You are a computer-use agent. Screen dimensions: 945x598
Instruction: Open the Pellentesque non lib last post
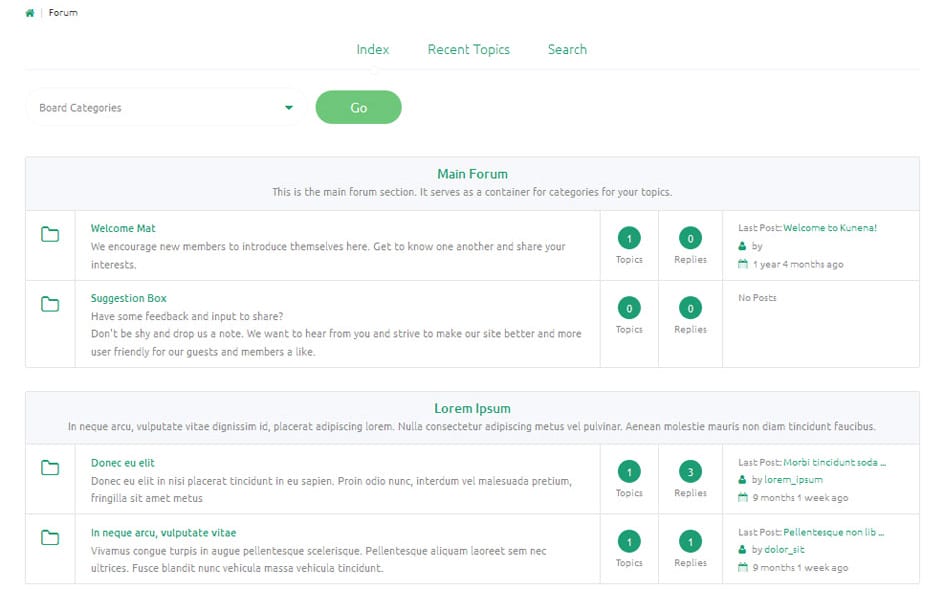834,533
